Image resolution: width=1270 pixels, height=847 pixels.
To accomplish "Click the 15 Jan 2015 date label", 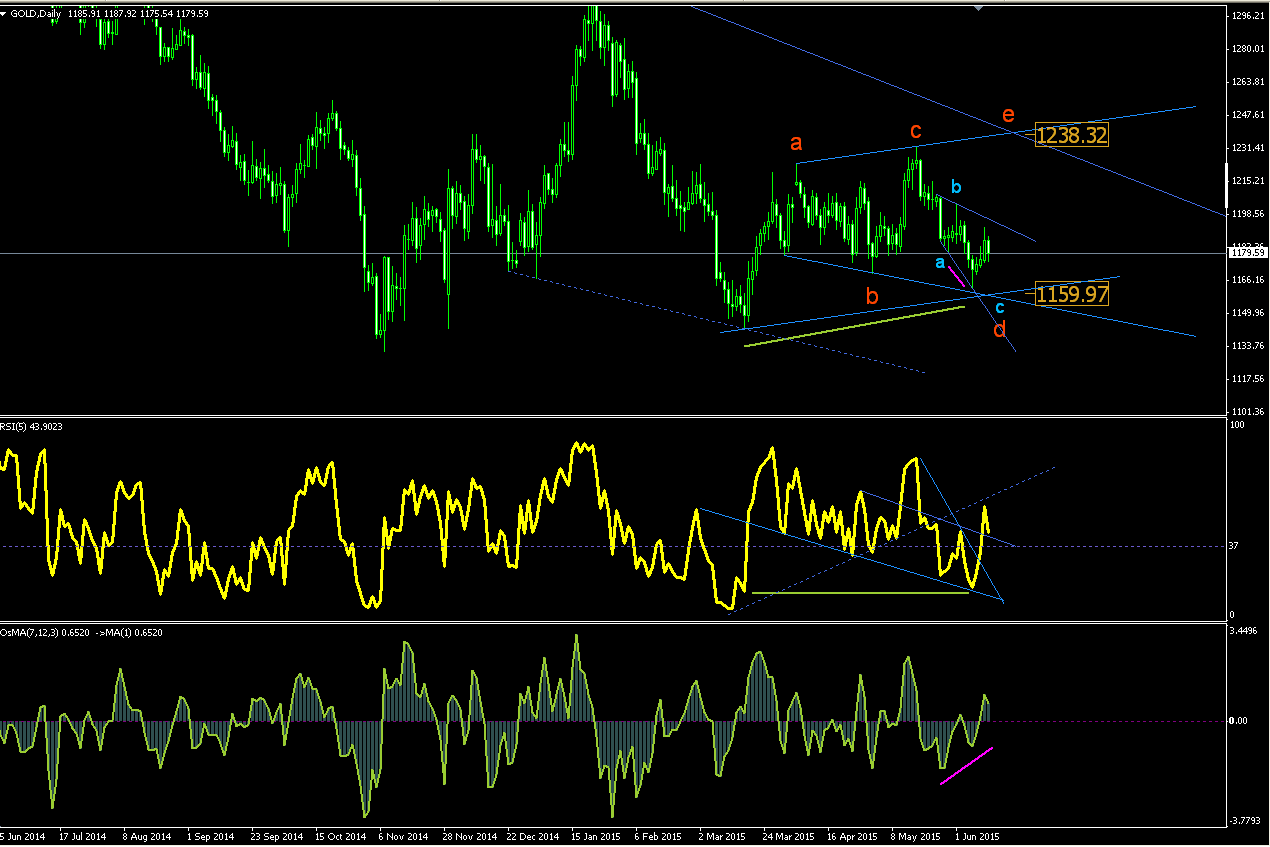I will [x=595, y=836].
